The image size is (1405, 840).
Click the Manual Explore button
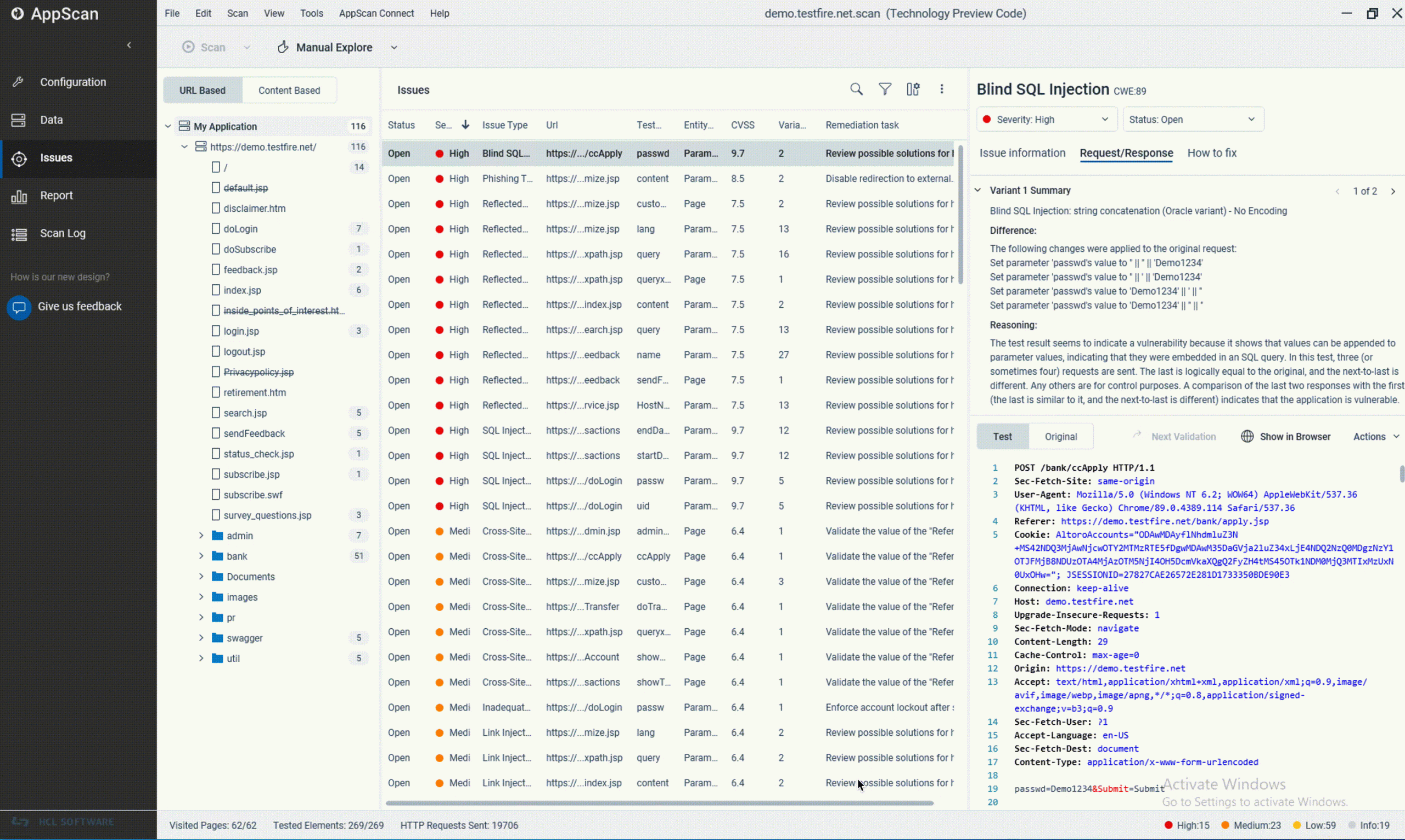tap(334, 48)
